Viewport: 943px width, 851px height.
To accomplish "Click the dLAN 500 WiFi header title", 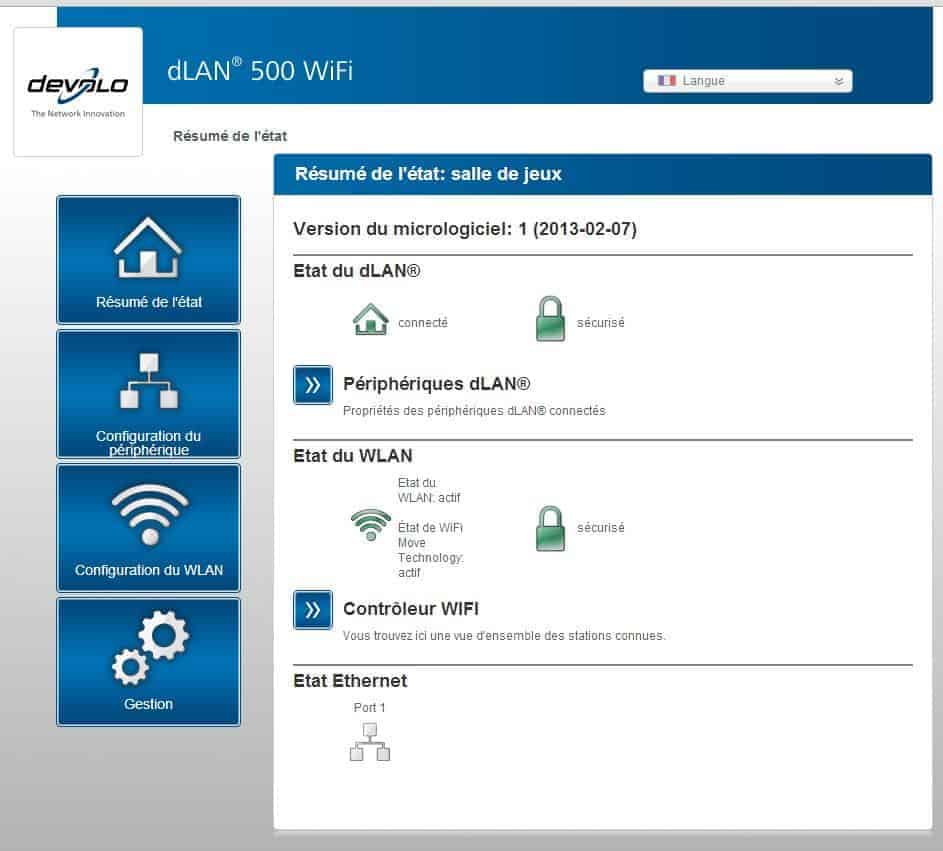I will (259, 71).
